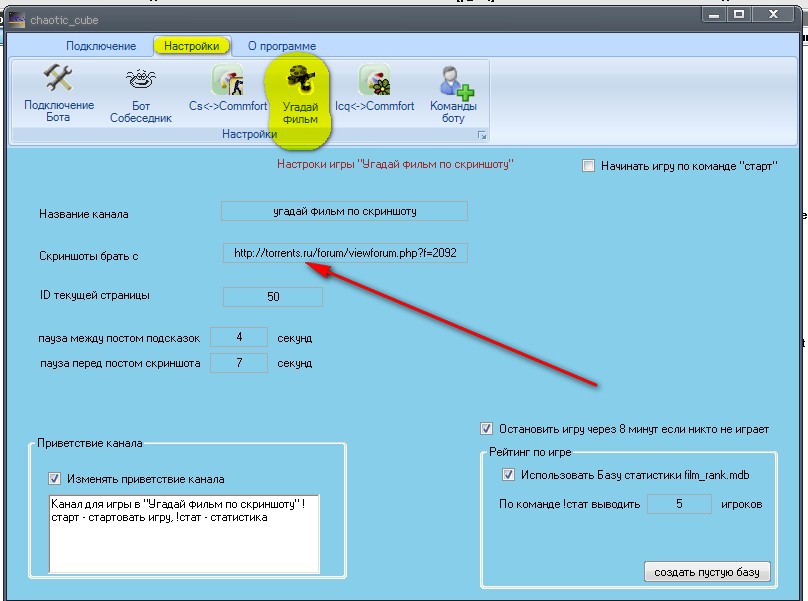Click the channel greeting text box
This screenshot has width=808, height=601.
[183, 532]
